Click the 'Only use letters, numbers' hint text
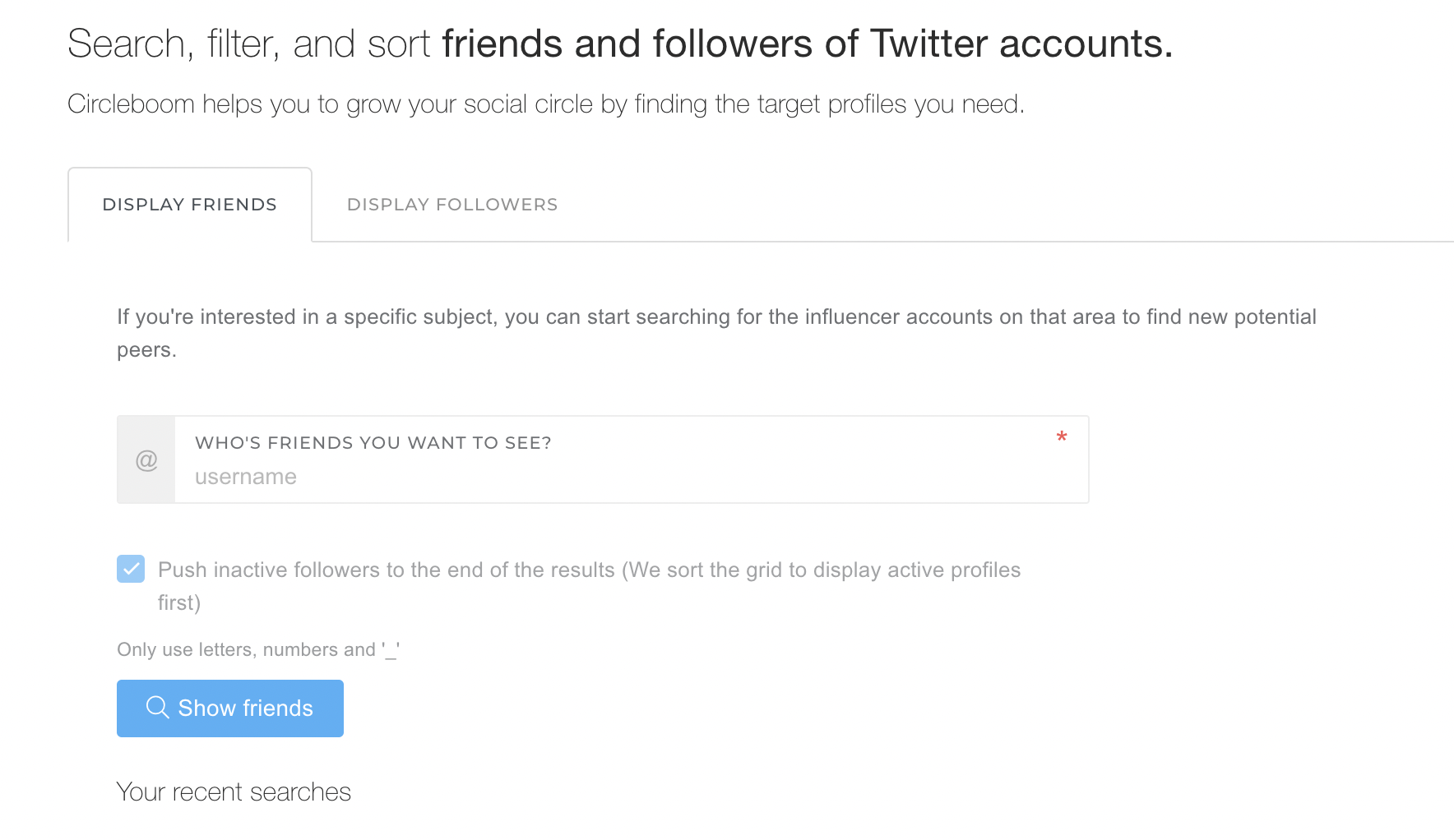Screen dimensions: 1454x840 click(258, 650)
